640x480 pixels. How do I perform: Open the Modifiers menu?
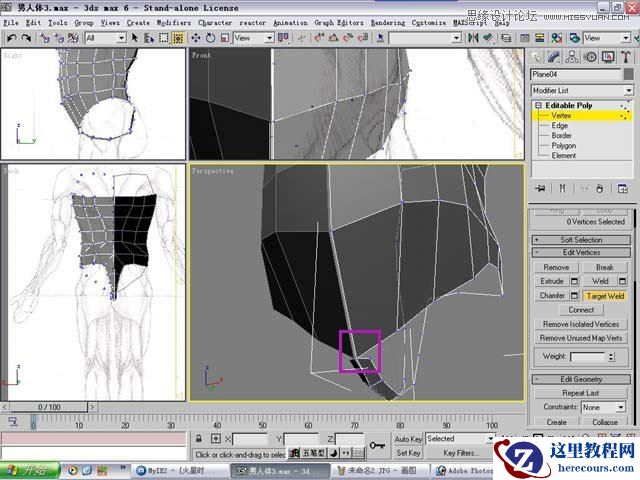point(174,22)
